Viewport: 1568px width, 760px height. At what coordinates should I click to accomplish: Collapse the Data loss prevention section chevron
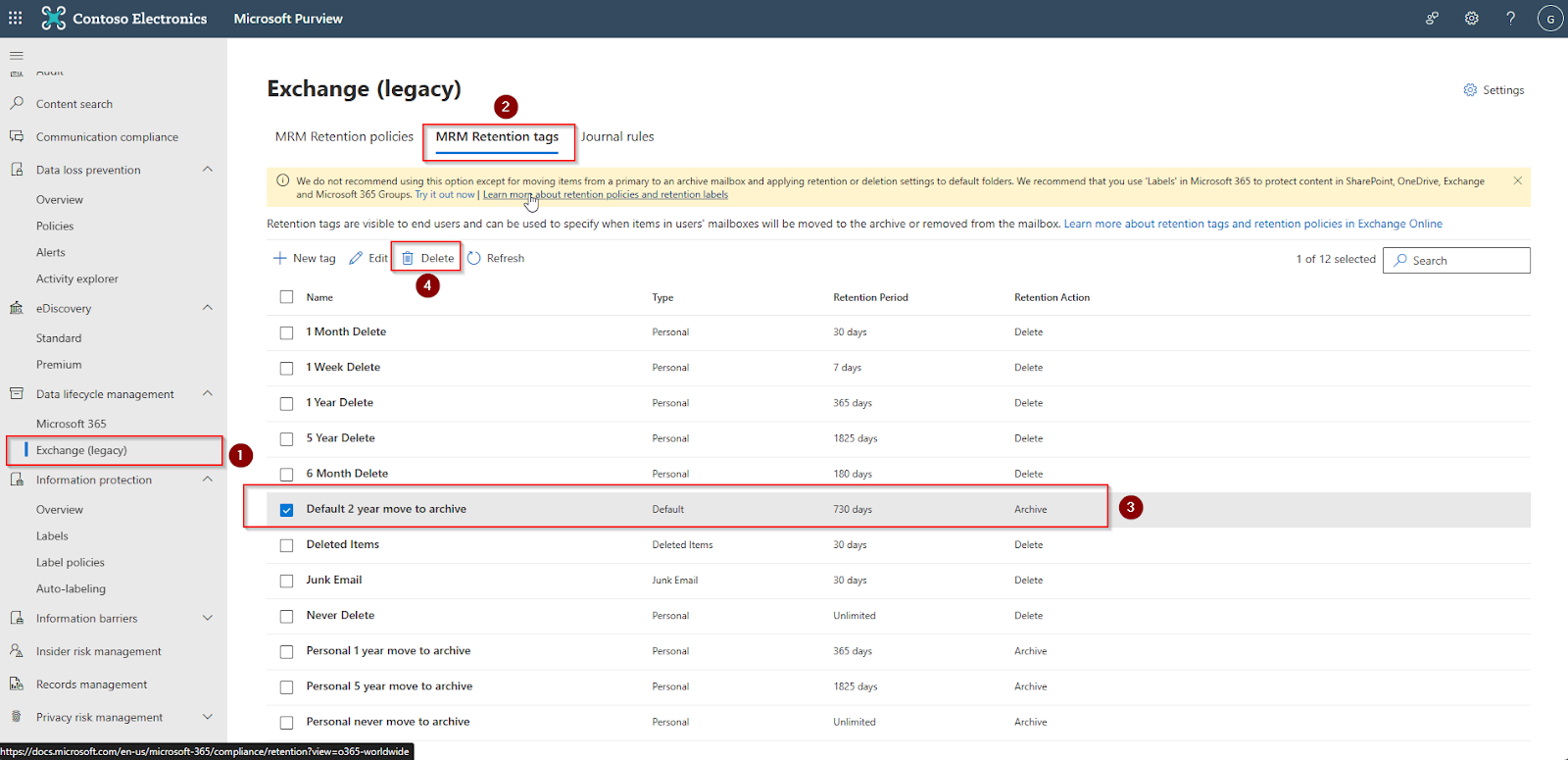click(x=208, y=169)
